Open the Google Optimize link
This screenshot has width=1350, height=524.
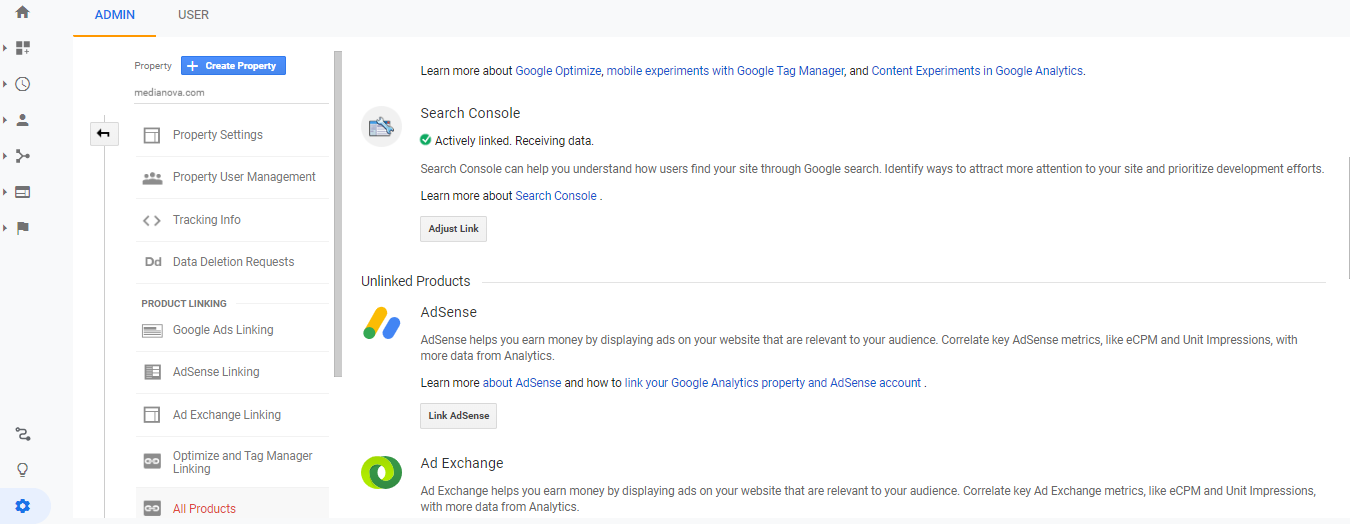pyautogui.click(x=558, y=71)
